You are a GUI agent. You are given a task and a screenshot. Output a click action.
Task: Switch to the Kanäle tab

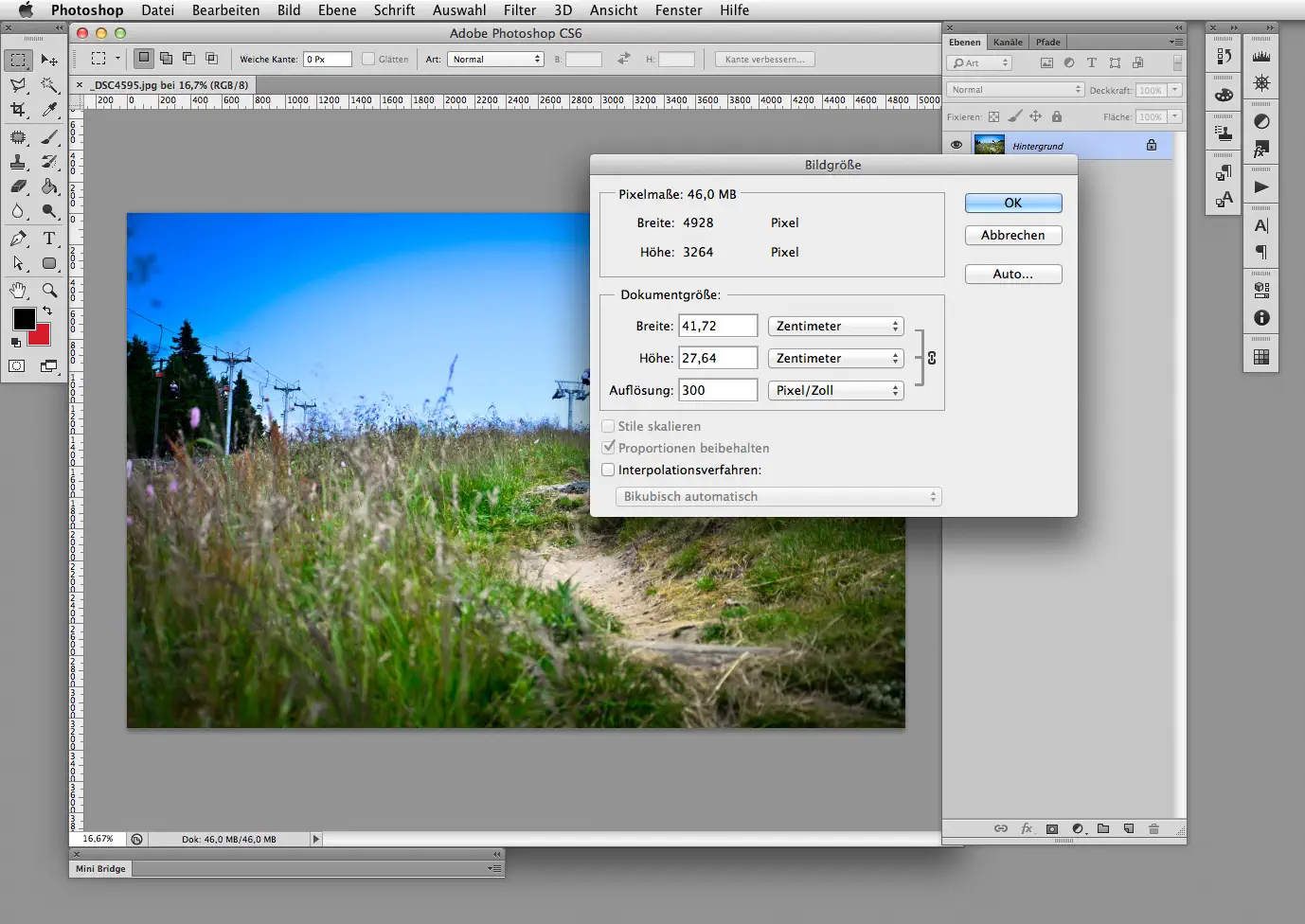[1007, 42]
